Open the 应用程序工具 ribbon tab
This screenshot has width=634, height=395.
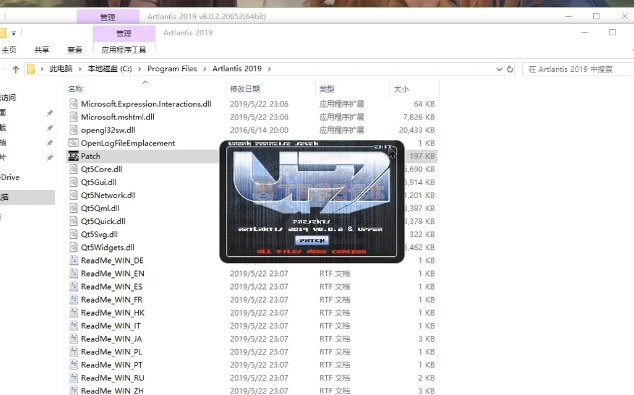(124, 50)
